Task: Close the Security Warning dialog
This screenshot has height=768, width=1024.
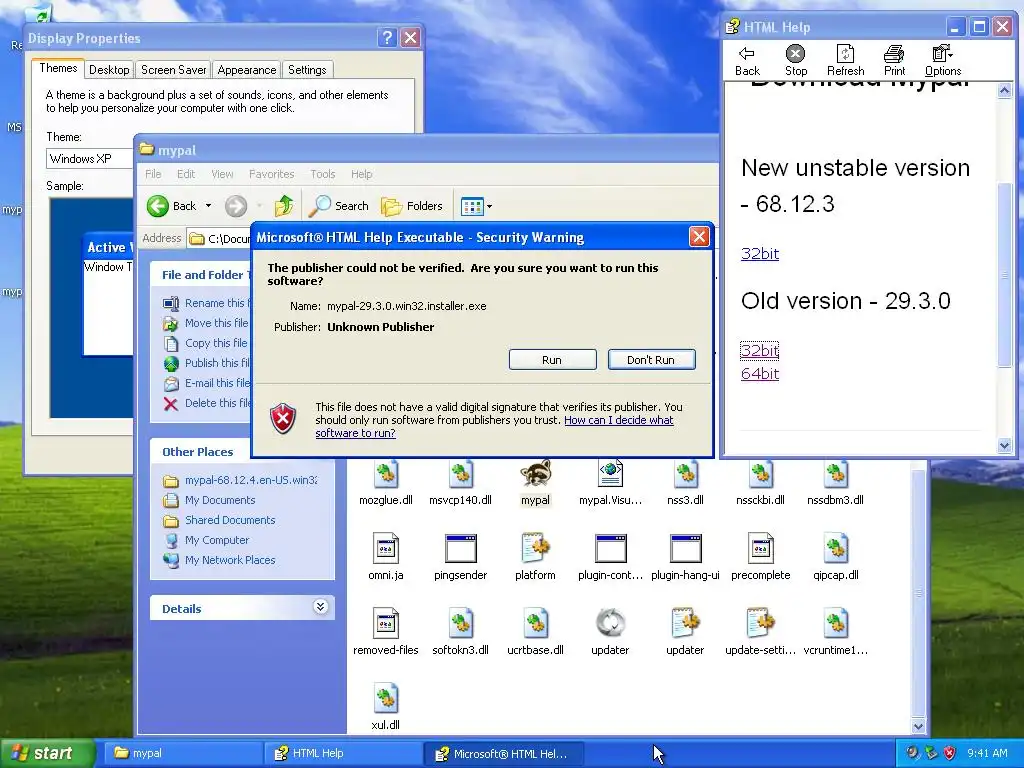Action: [699, 236]
